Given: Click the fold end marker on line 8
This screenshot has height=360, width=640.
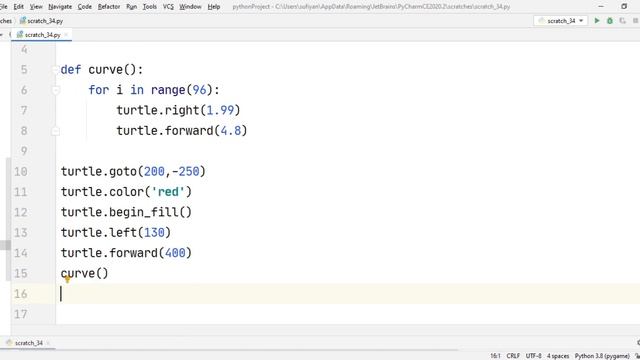Looking at the screenshot, I should [56, 131].
